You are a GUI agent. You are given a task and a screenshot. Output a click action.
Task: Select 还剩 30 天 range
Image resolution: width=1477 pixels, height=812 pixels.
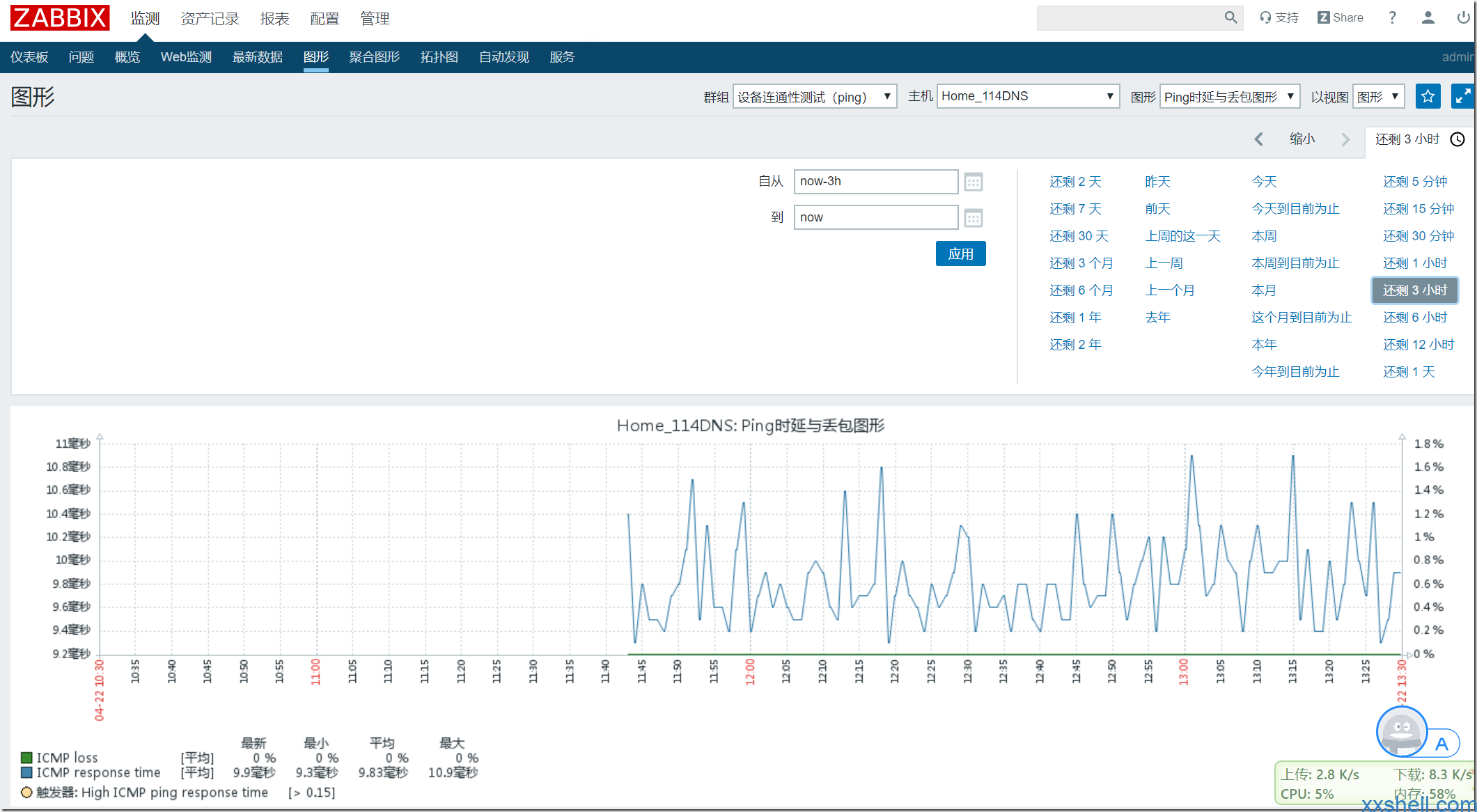[1079, 236]
